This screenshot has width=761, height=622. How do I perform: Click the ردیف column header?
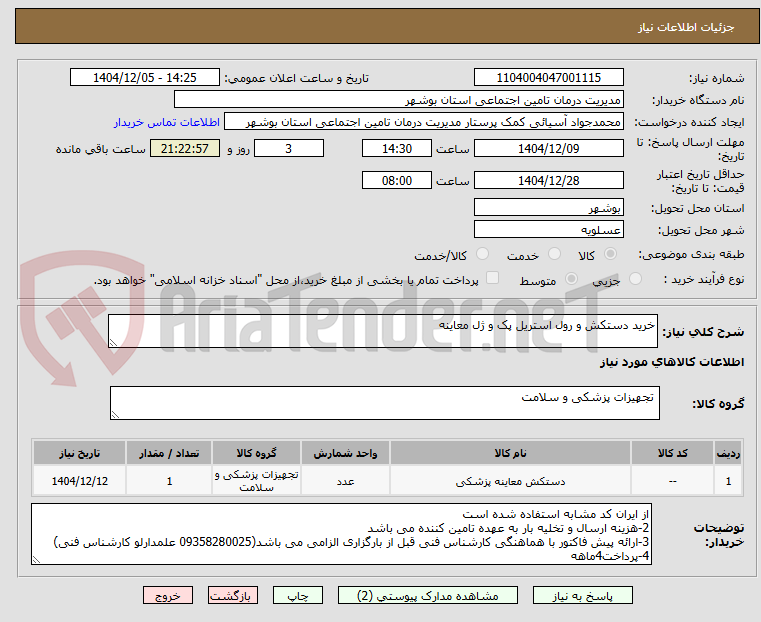(728, 453)
